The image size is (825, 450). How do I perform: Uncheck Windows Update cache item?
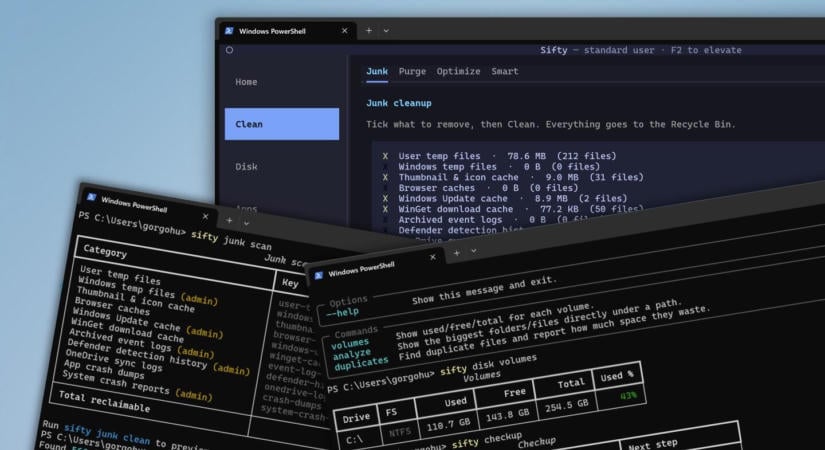click(385, 198)
